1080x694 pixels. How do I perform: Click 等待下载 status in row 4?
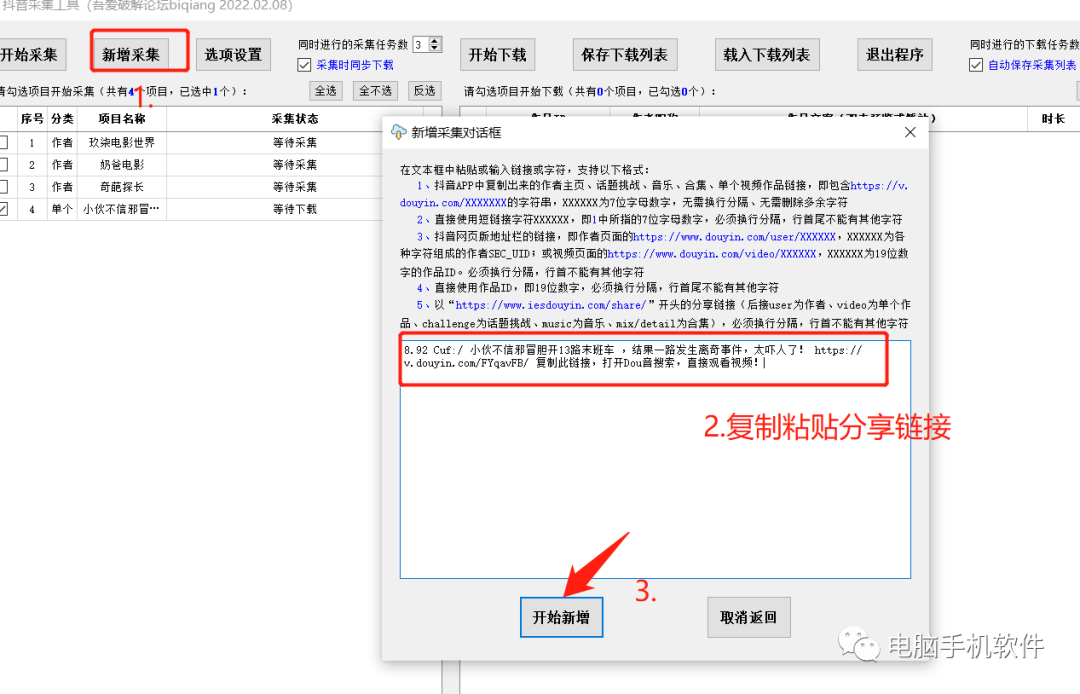coord(295,209)
